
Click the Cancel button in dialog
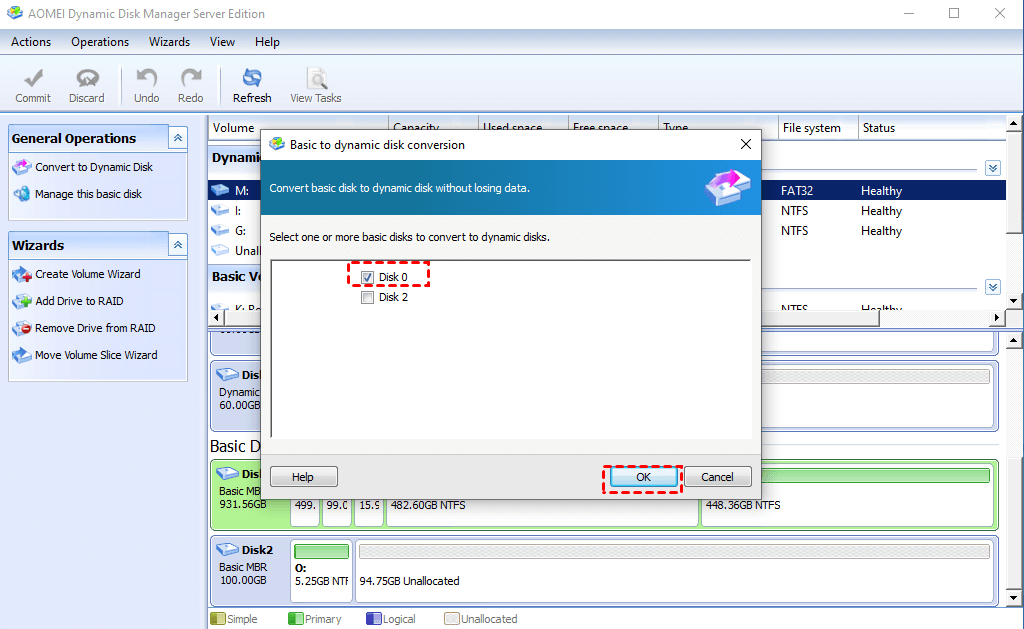pyautogui.click(x=717, y=477)
